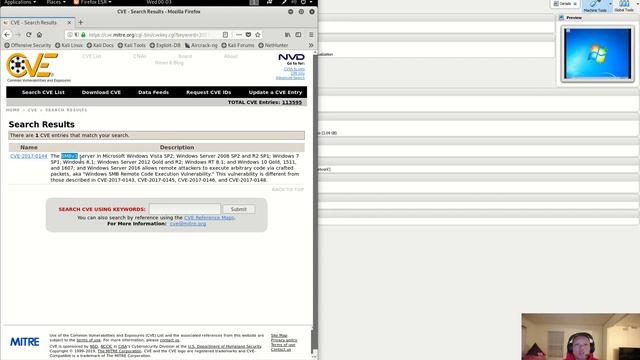Click the workspace switcher icon in top bar
Screen dimensions: 640x360
tap(254, 2)
